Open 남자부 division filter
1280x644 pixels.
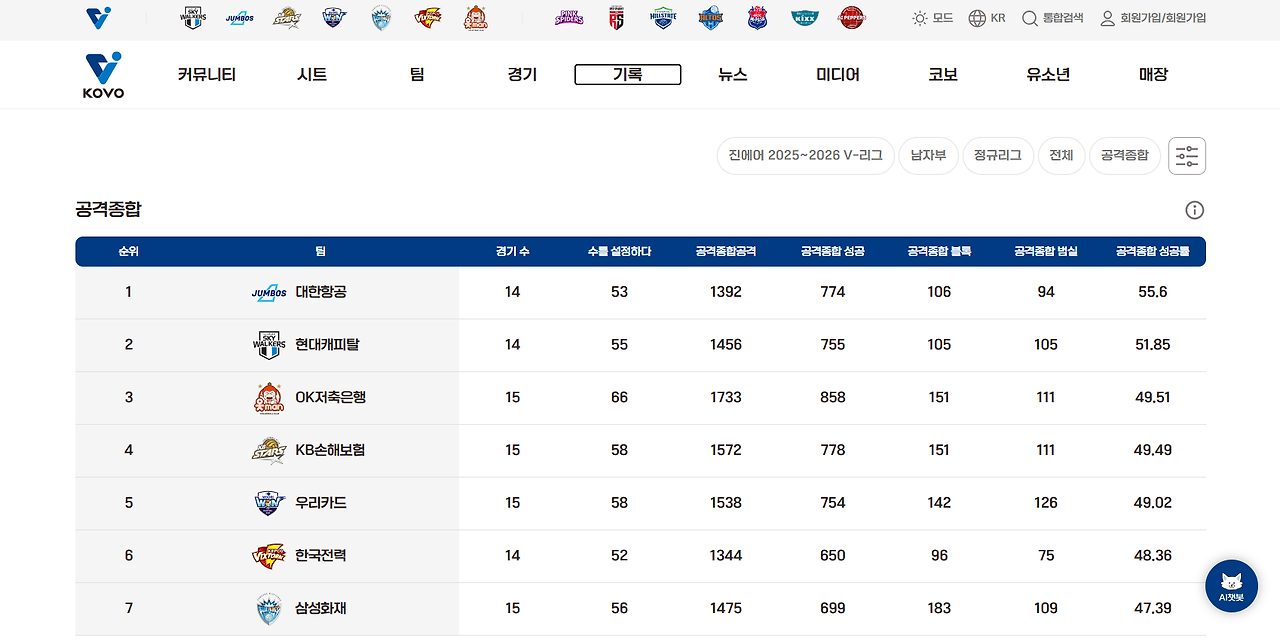click(928, 156)
